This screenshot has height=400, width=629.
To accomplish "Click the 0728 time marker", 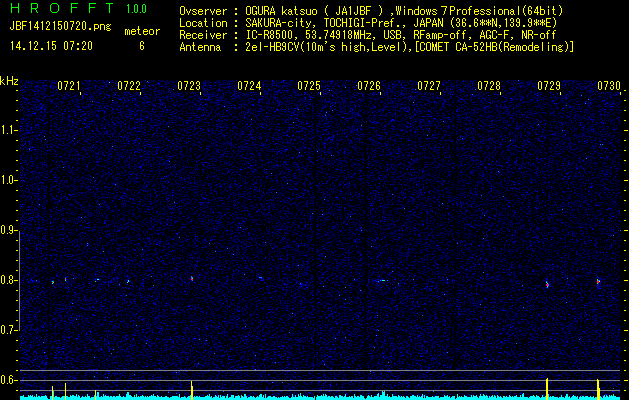I will click(x=489, y=86).
